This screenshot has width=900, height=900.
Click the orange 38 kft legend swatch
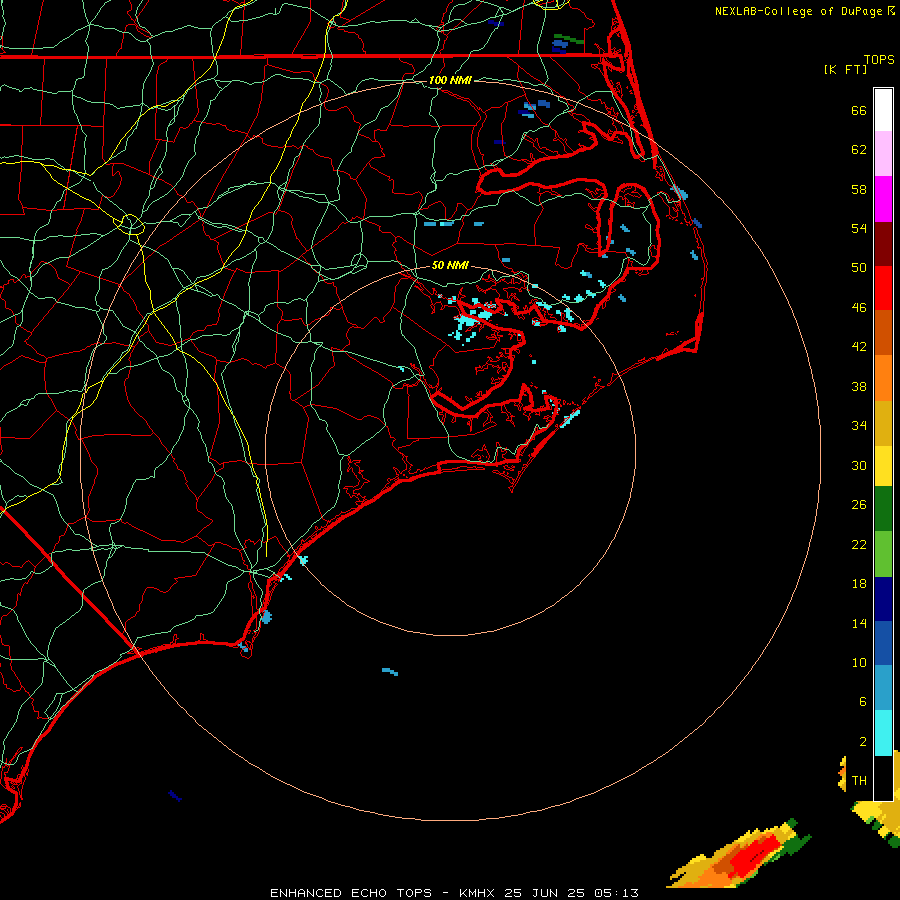tap(883, 378)
